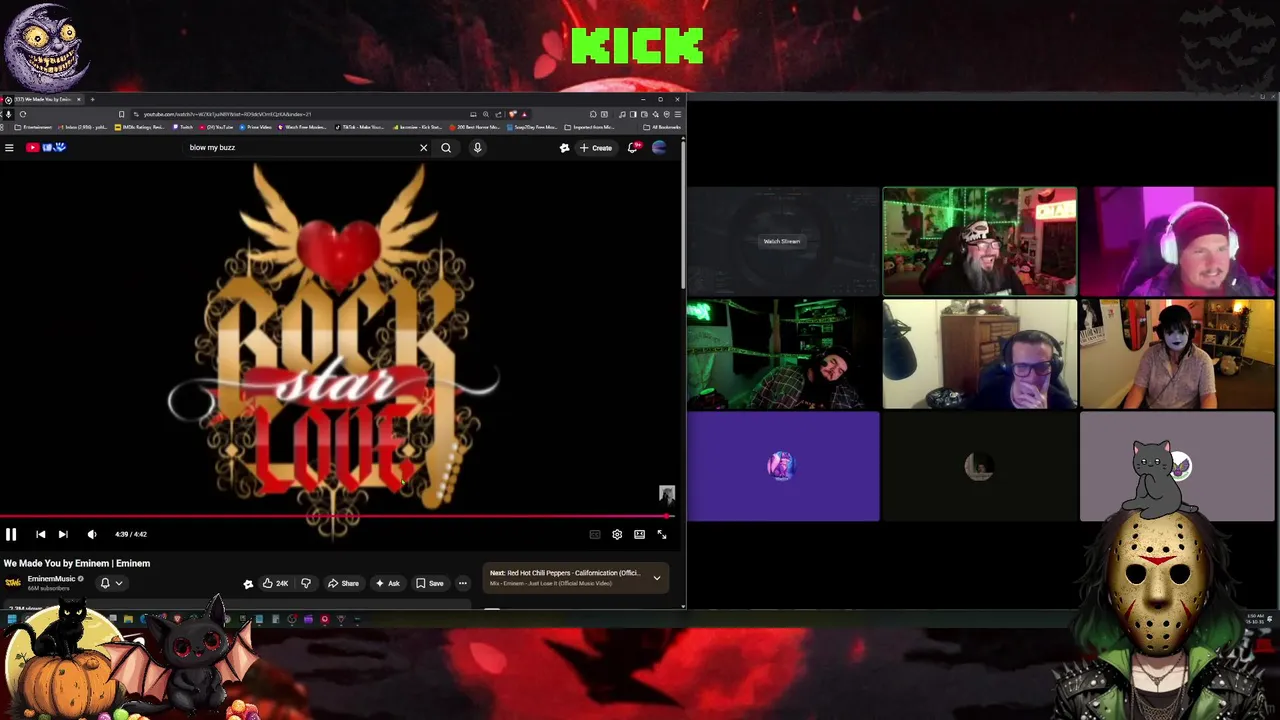Open the TikTok bookmark
Viewport: 1280px width, 720px height.
pyautogui.click(x=358, y=127)
